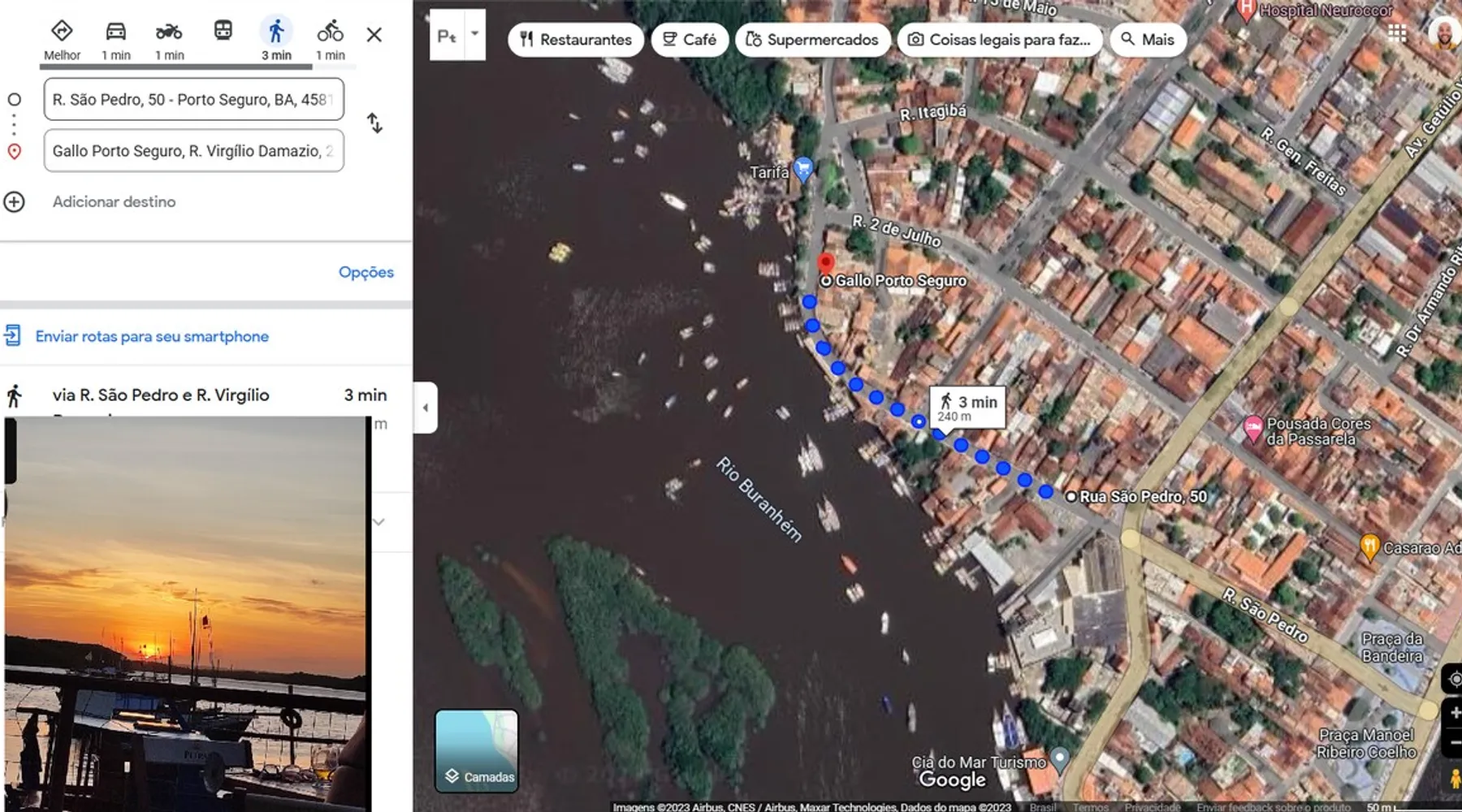Viewport: 1462px width, 812px height.
Task: Edit the starting point address field
Action: 193,100
